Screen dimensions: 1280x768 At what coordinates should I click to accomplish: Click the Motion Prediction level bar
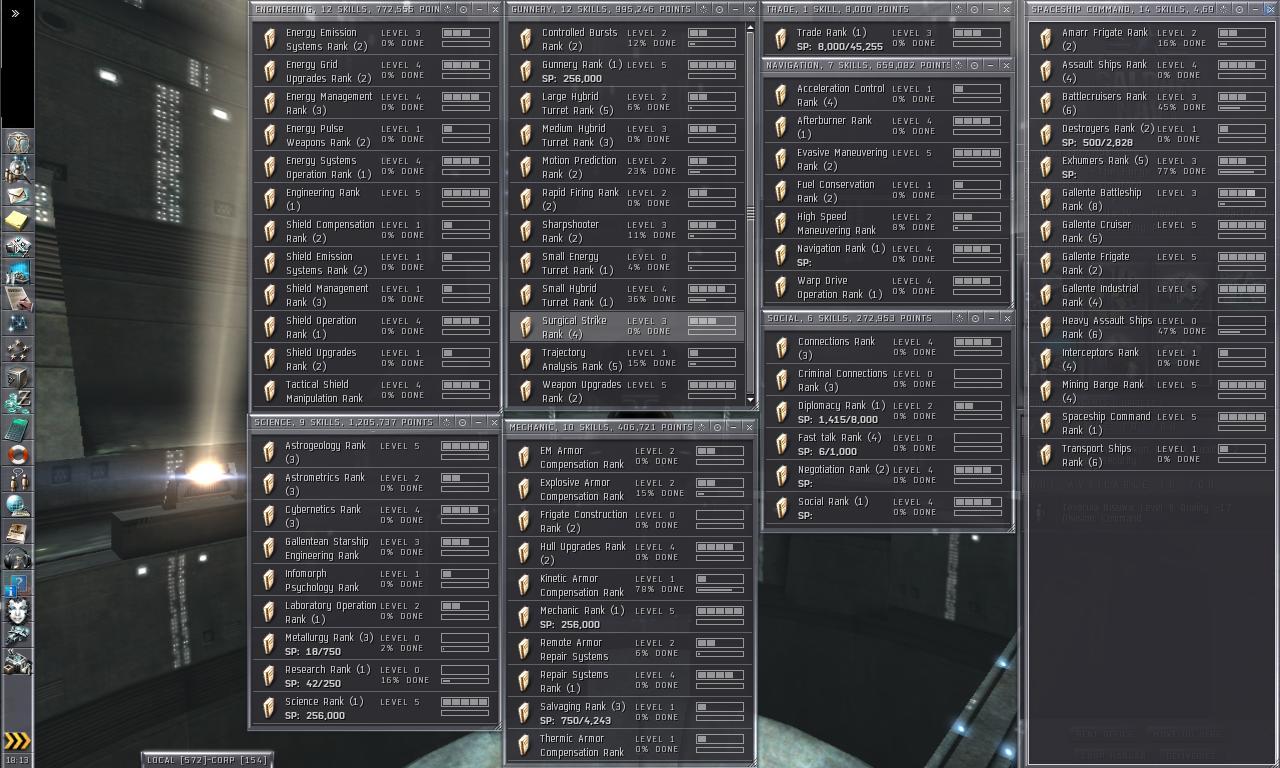[x=712, y=161]
